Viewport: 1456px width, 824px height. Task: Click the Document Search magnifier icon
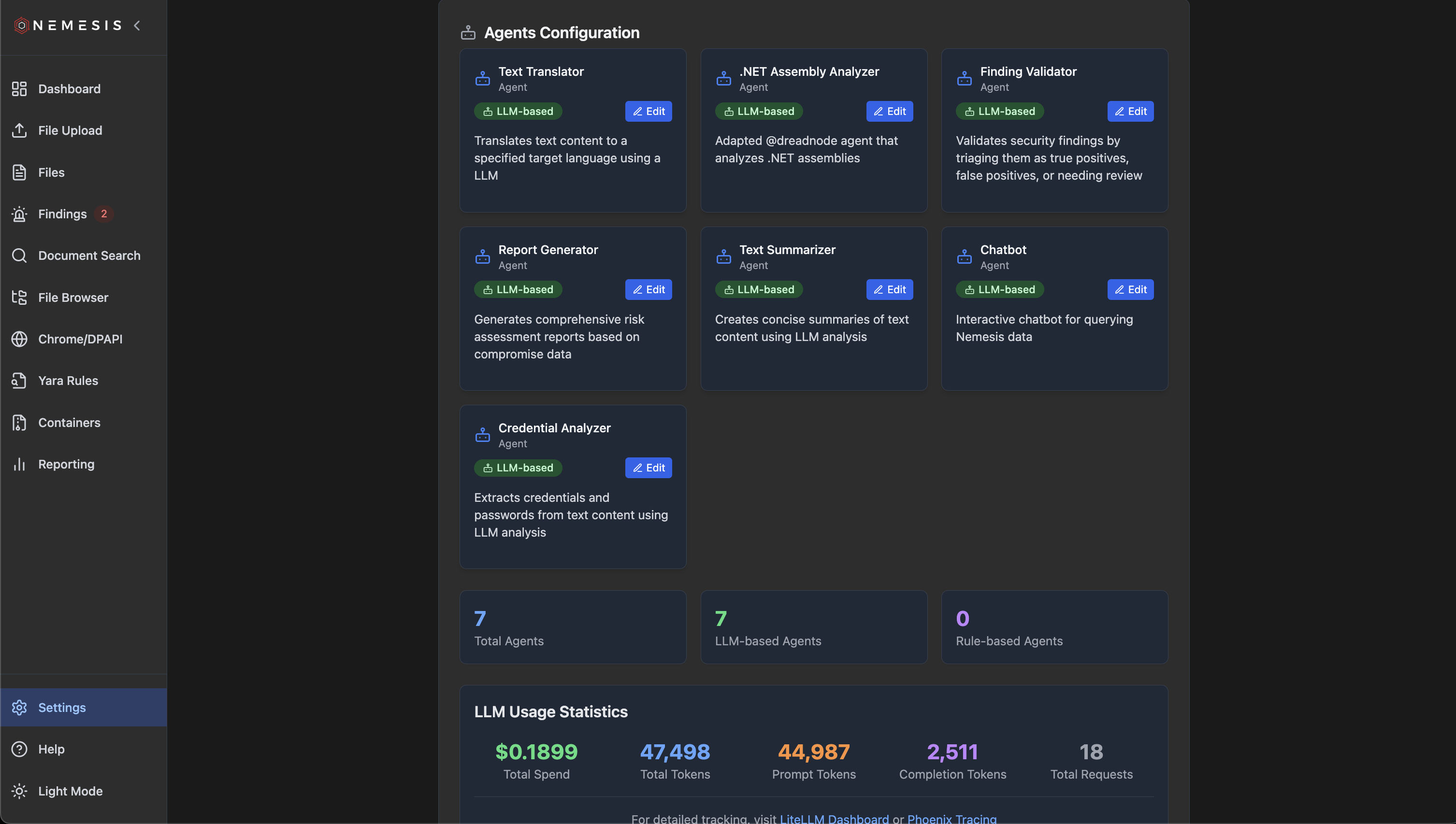click(19, 255)
